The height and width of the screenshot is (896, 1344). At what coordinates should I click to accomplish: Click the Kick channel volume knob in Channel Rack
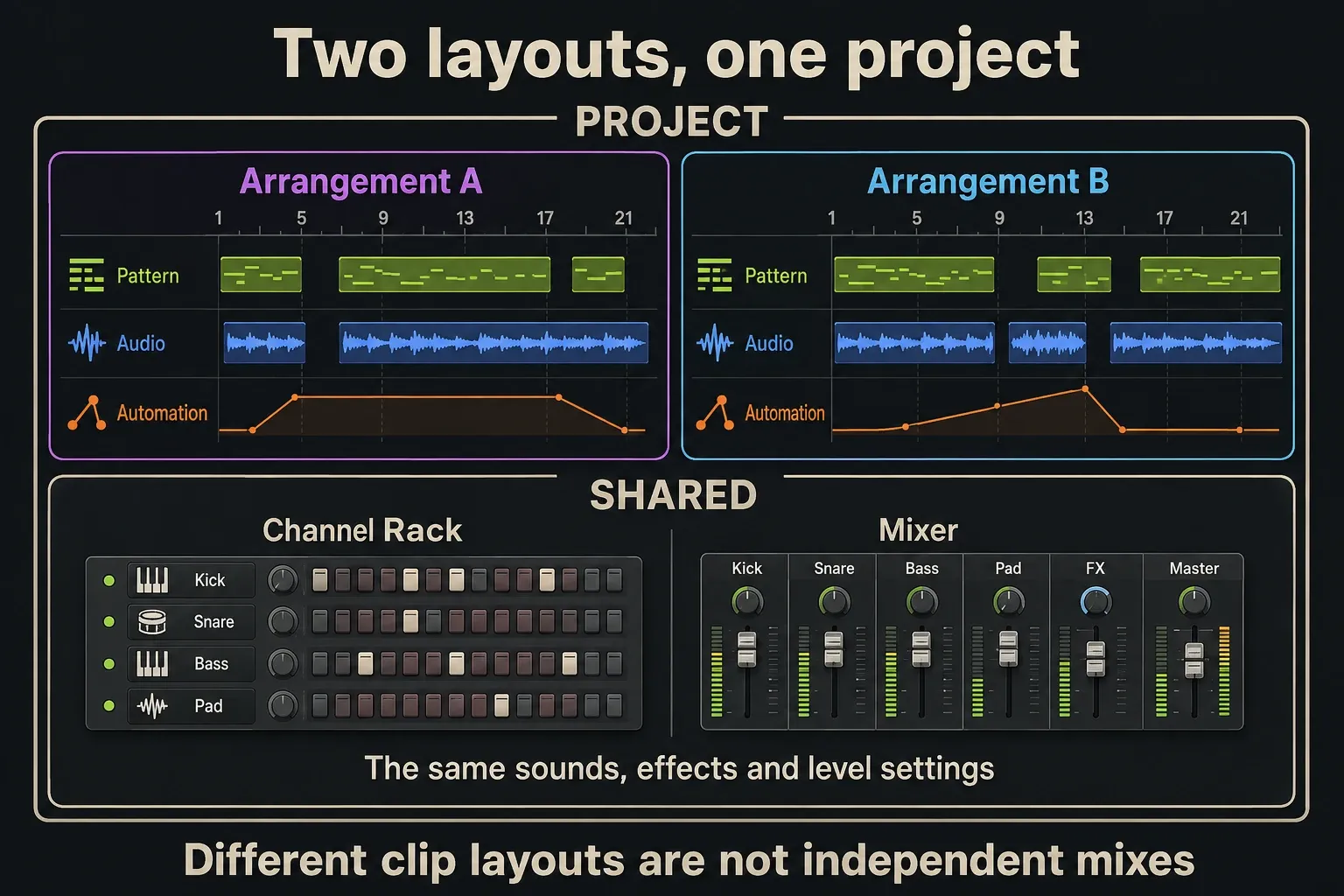tap(283, 579)
